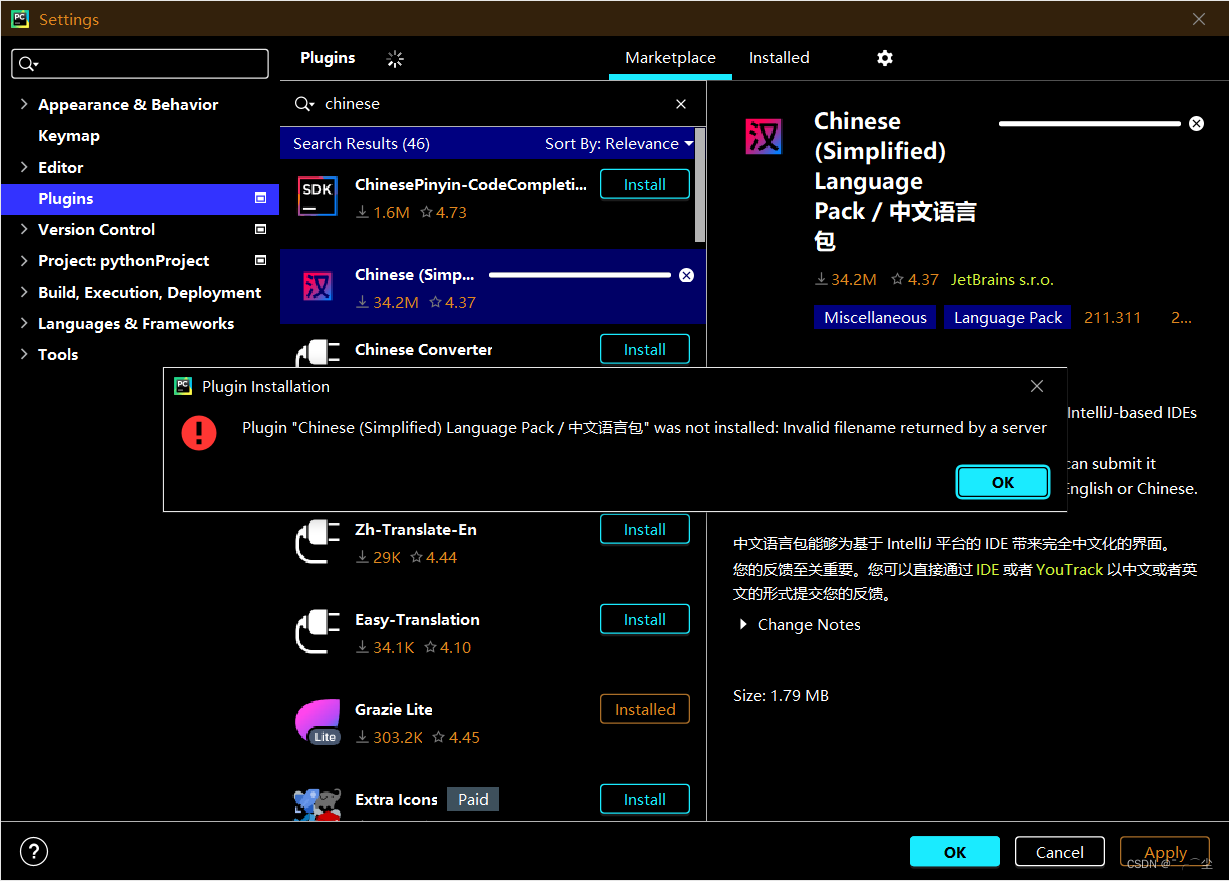Viewport: 1229px width, 881px height.
Task: Expand the Version Control node
Action: coord(24,229)
